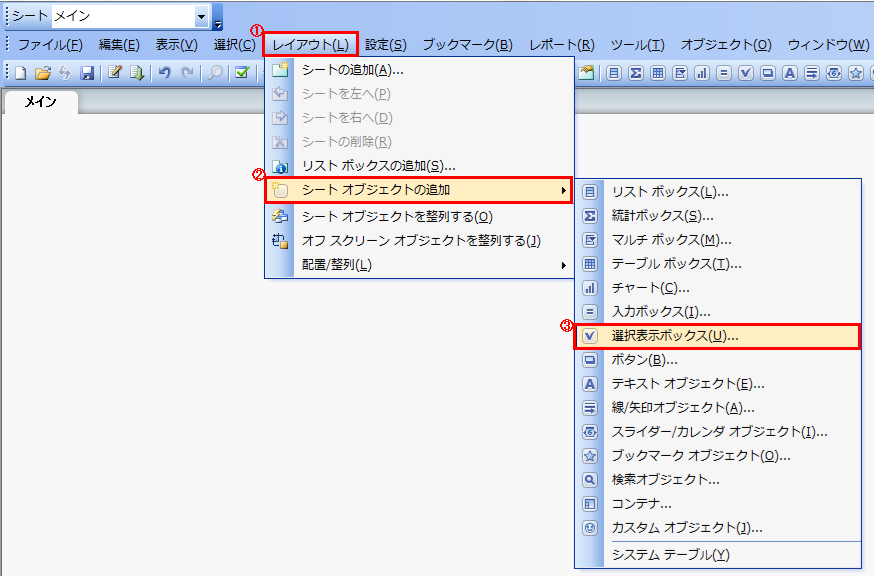The image size is (874, 576).
Task: Select マルチ ボックス(M)... in the submenu
Action: (x=718, y=240)
